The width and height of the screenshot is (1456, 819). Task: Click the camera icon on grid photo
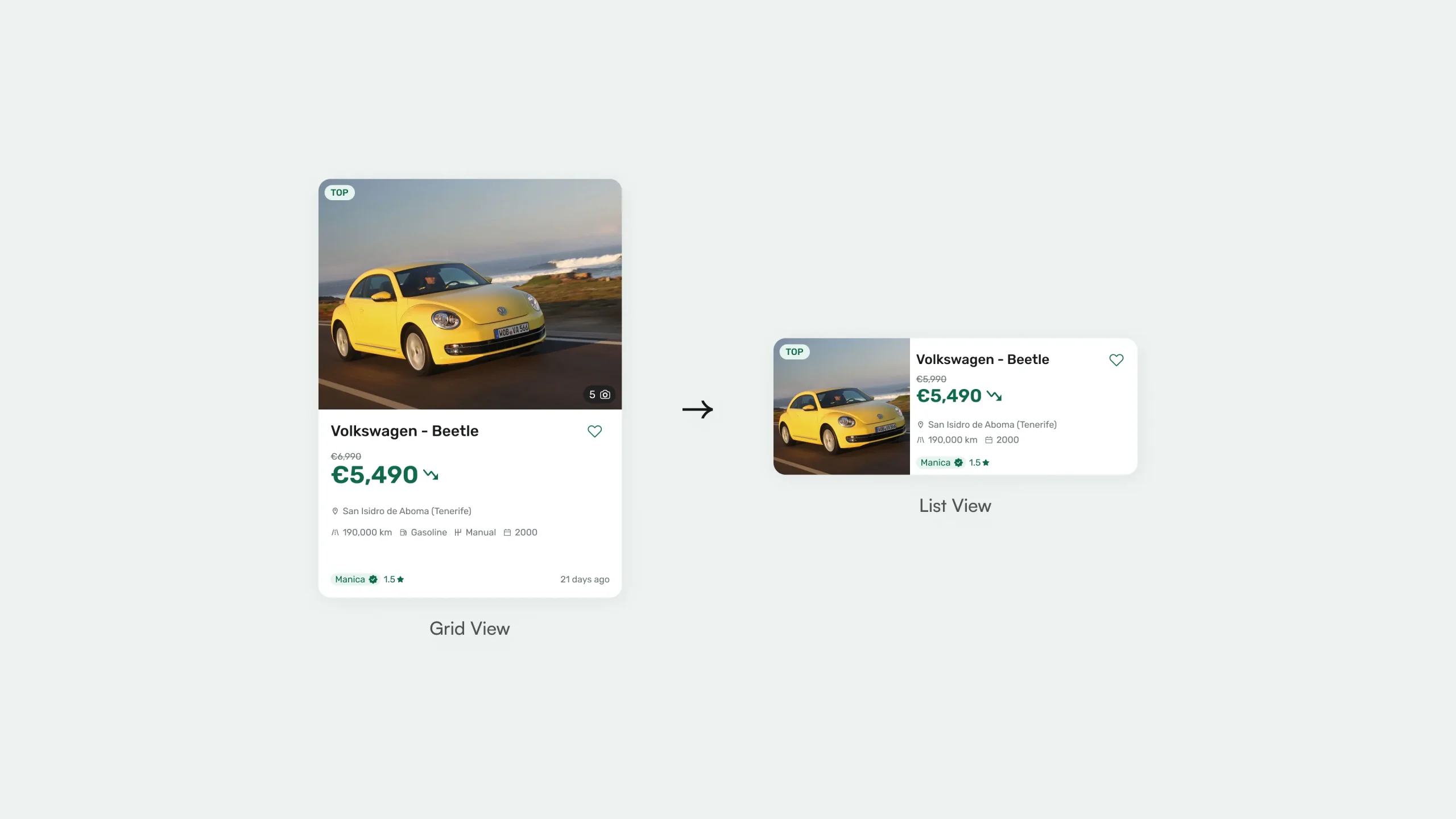click(x=605, y=395)
